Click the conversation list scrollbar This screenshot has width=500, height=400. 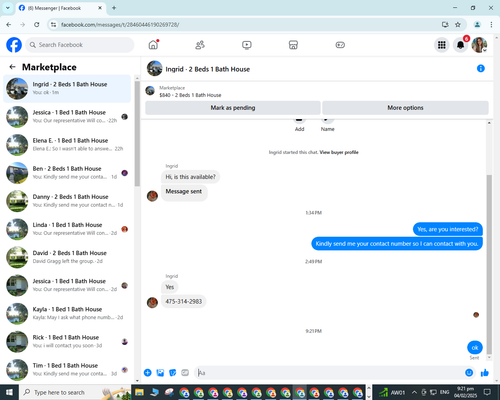[137, 133]
